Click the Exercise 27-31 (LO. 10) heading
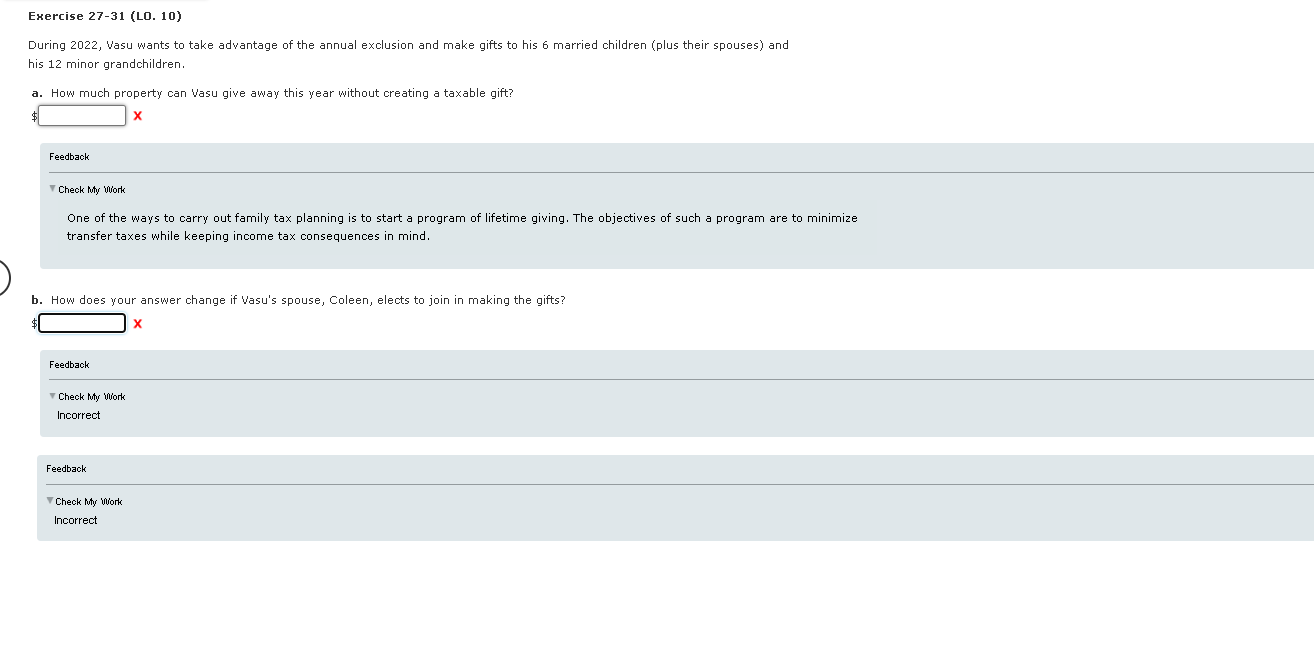Image resolution: width=1314 pixels, height=647 pixels. pos(103,15)
